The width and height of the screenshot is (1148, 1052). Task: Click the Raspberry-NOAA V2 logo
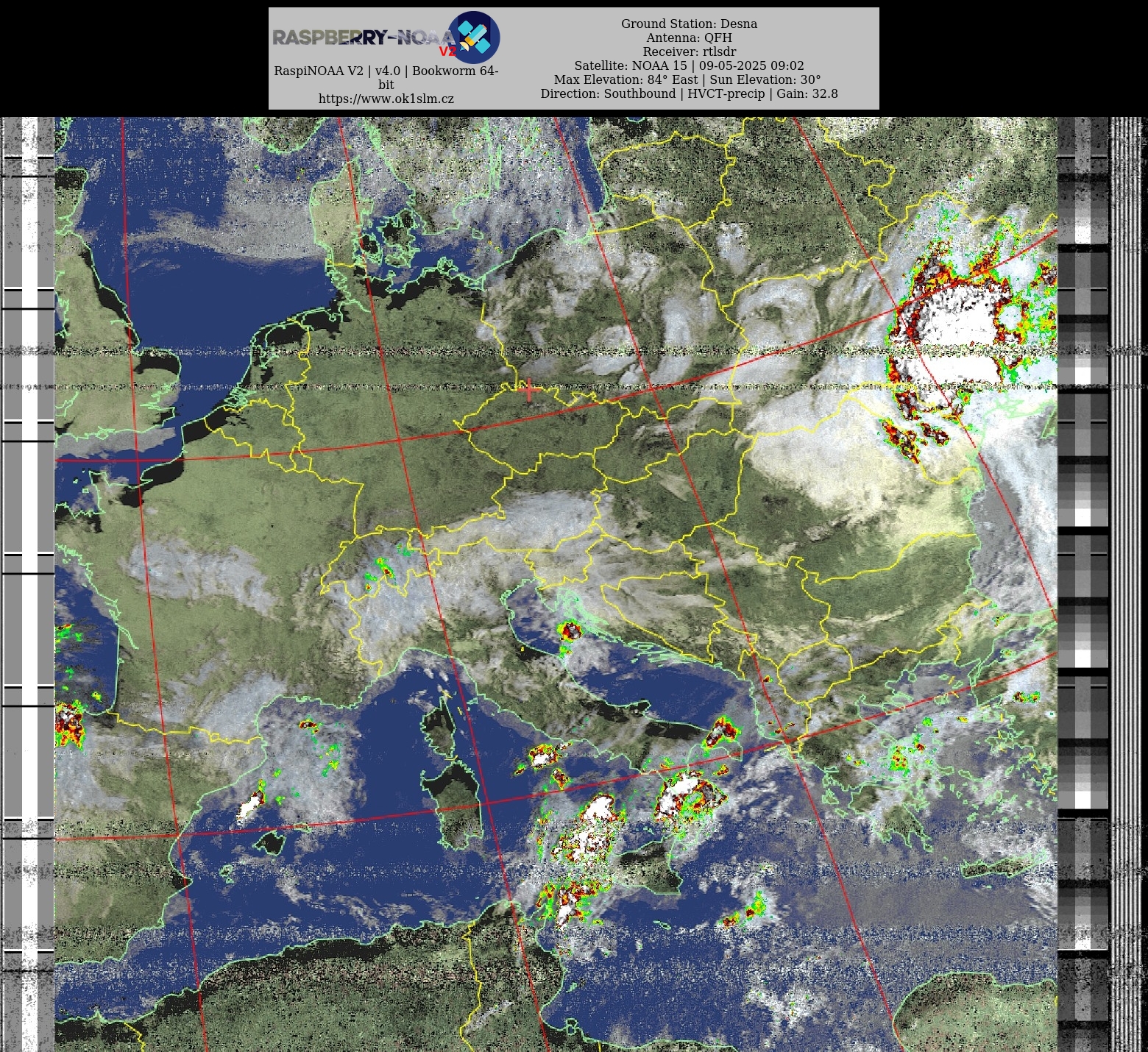tap(386, 37)
